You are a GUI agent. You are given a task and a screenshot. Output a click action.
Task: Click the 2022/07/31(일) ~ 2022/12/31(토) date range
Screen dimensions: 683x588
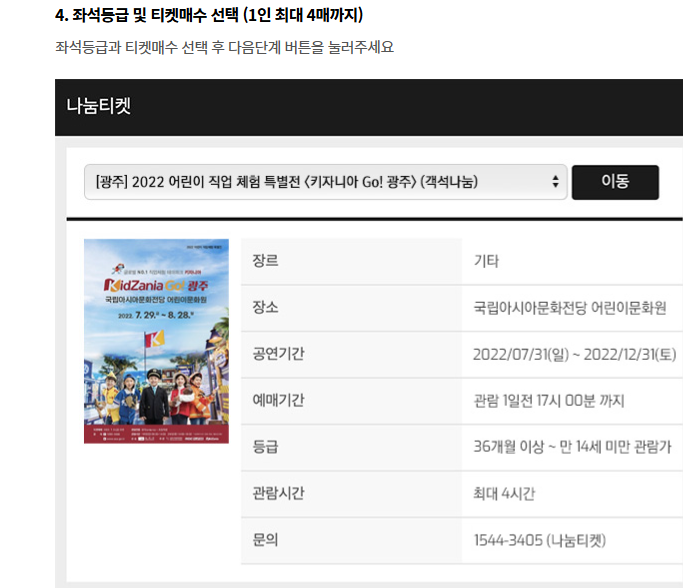(575, 355)
